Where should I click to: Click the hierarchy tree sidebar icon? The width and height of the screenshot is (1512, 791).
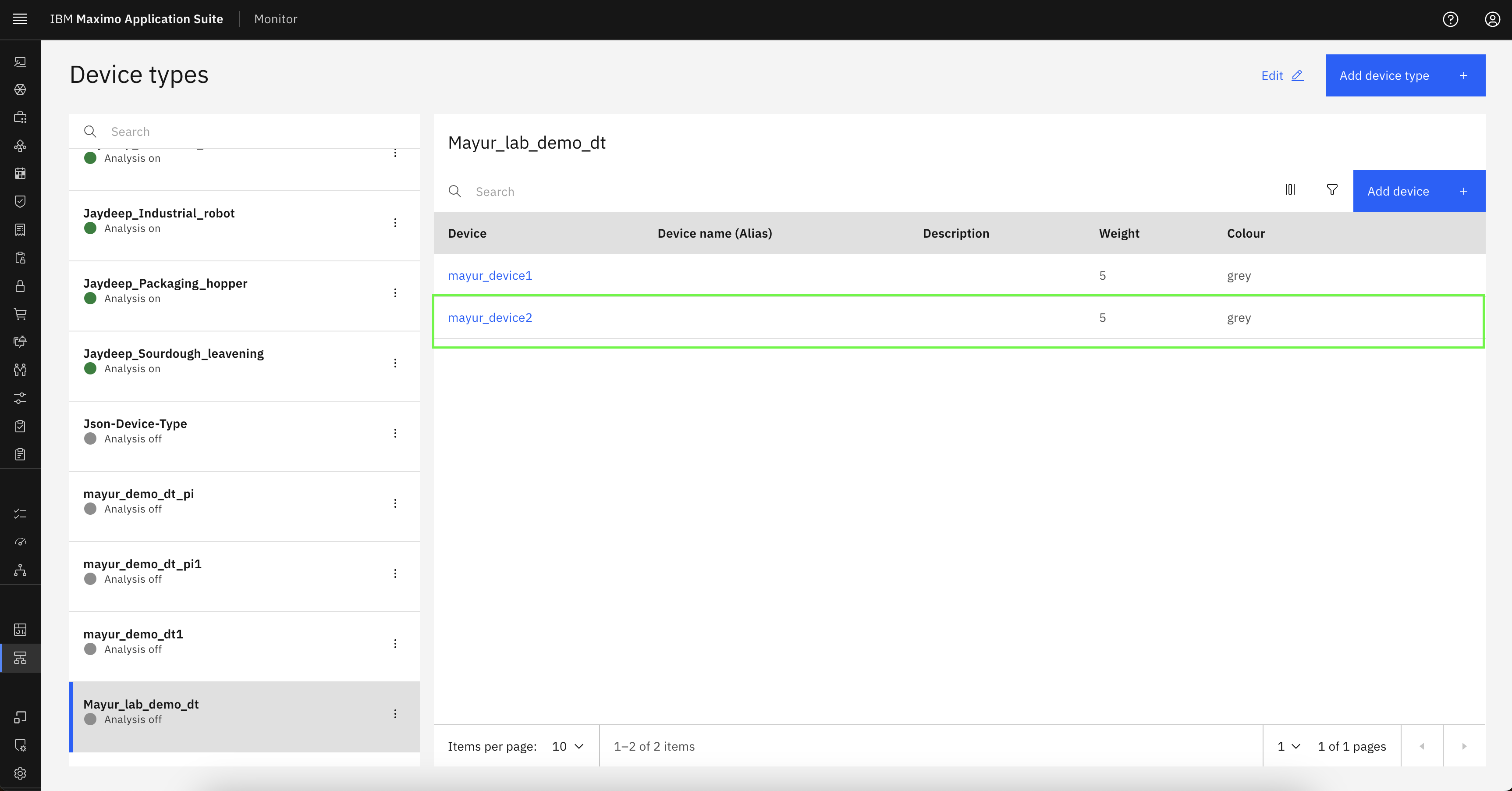pos(20,570)
